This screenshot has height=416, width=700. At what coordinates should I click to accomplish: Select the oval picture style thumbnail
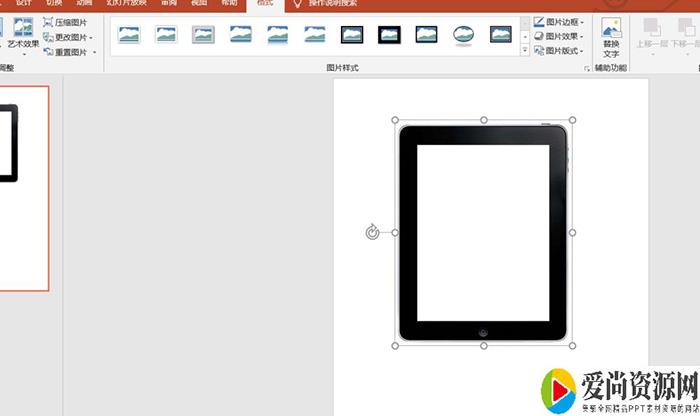point(463,35)
